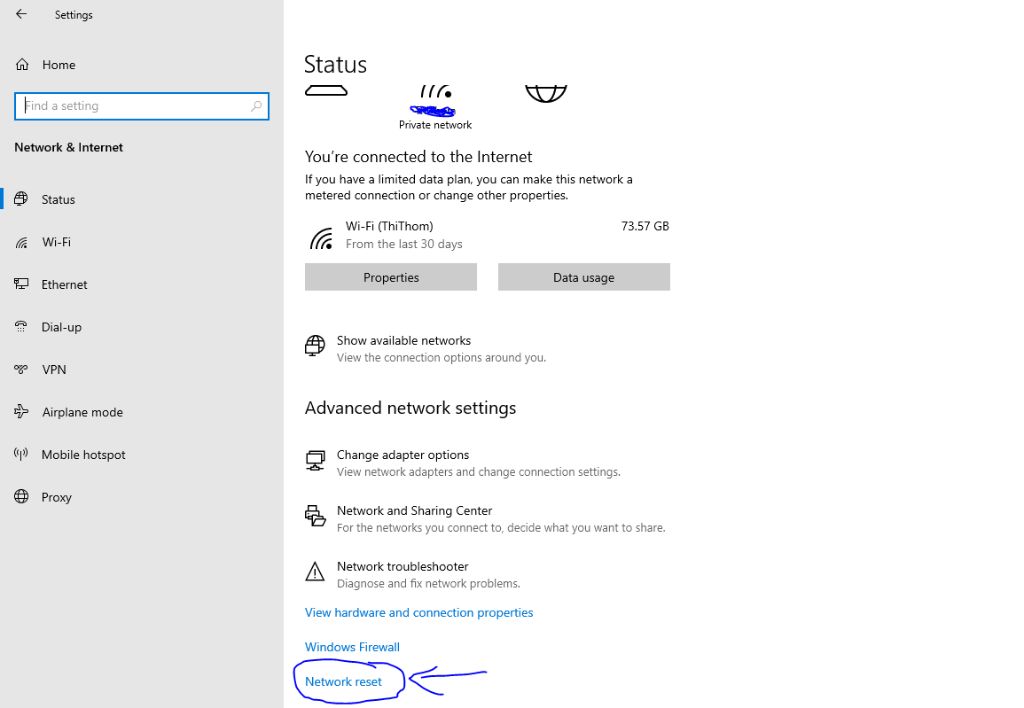Click the Properties button
This screenshot has height=708, width=1024.
point(391,277)
